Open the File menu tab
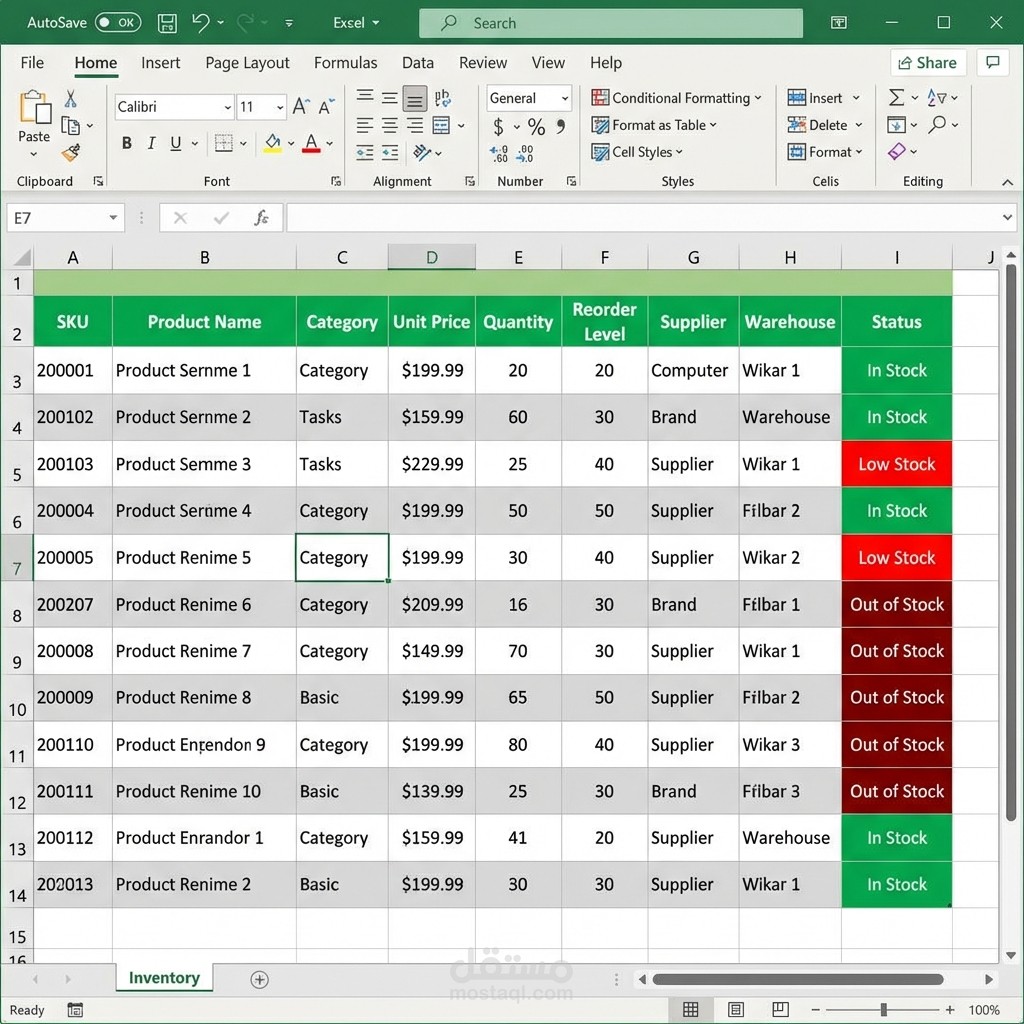The image size is (1024, 1024). (32, 63)
